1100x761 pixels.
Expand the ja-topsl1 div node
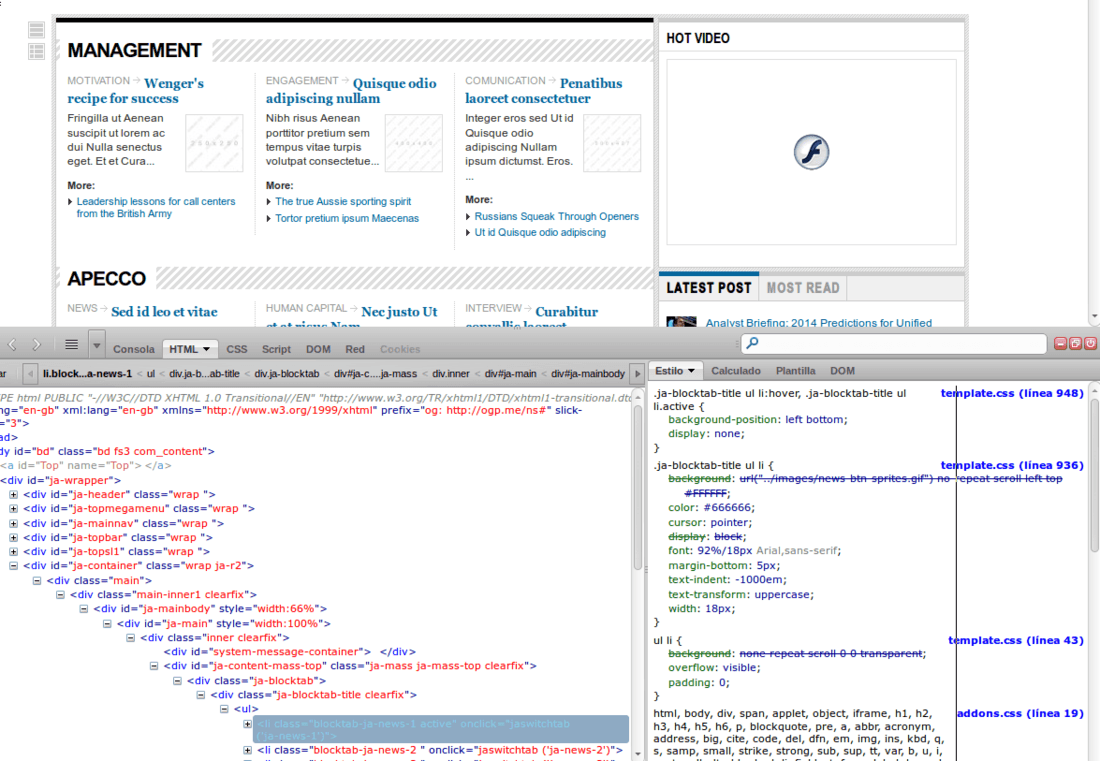click(x=13, y=551)
